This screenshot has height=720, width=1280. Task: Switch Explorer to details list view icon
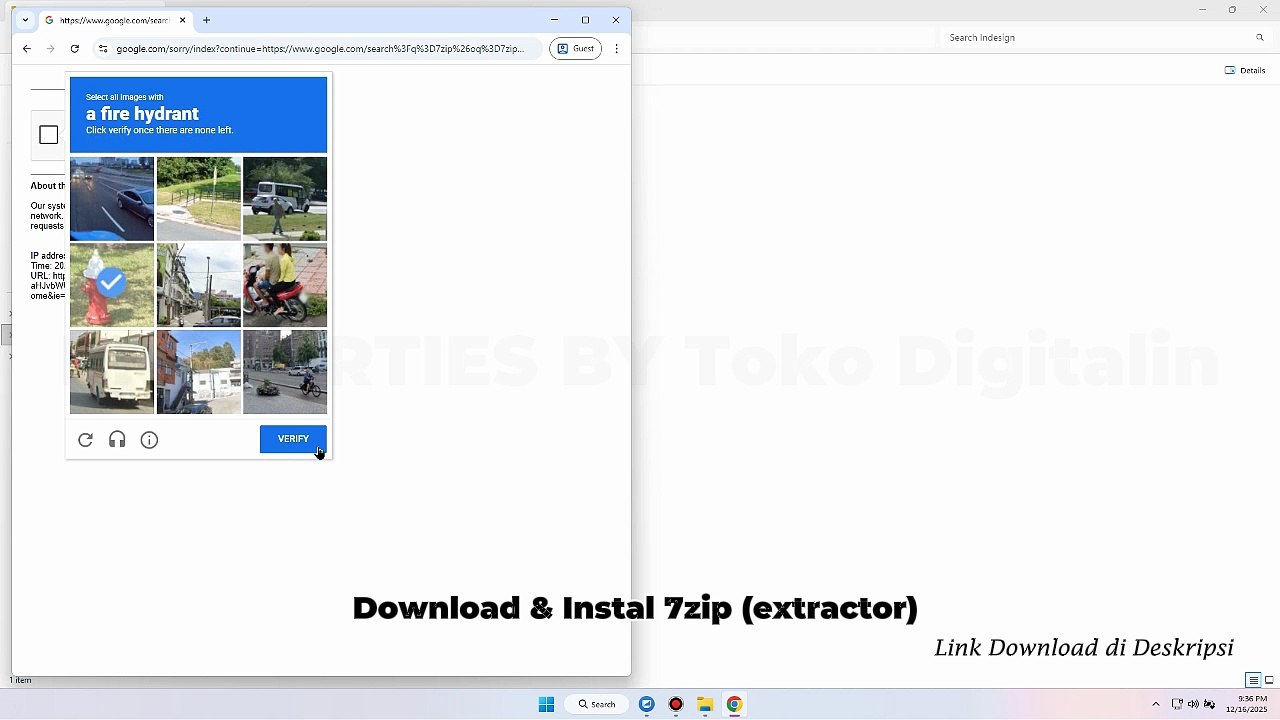(1252, 680)
